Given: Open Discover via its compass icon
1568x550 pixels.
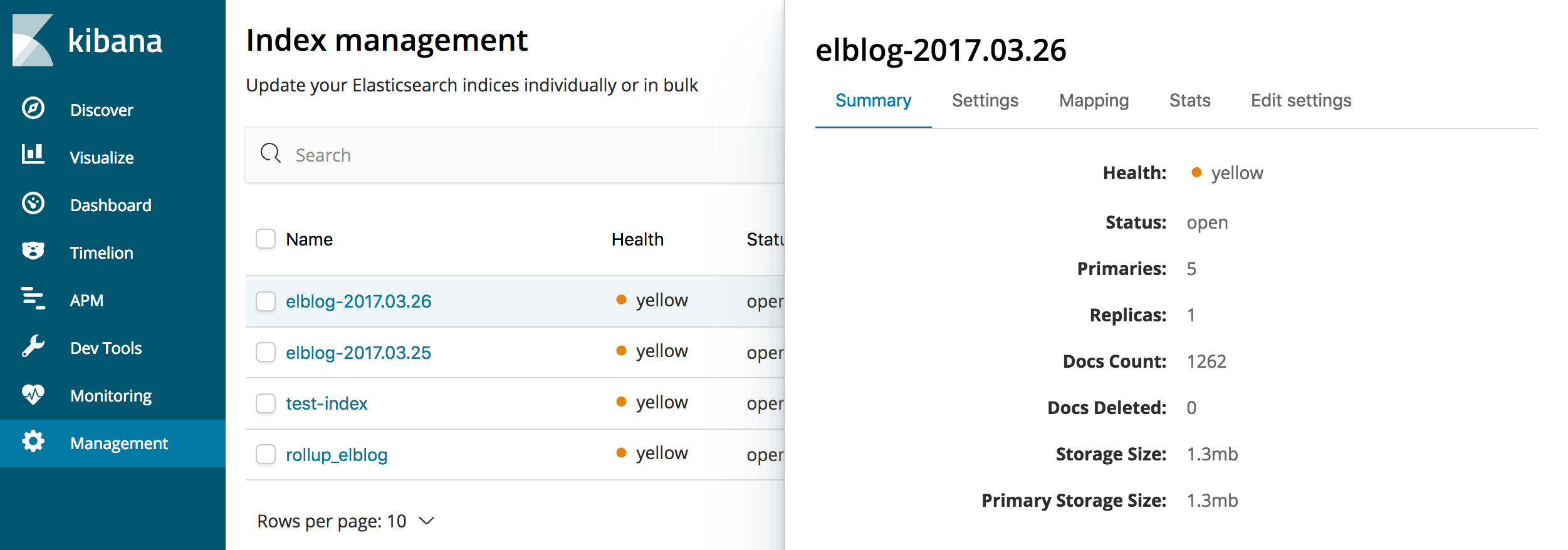Looking at the screenshot, I should (x=33, y=108).
